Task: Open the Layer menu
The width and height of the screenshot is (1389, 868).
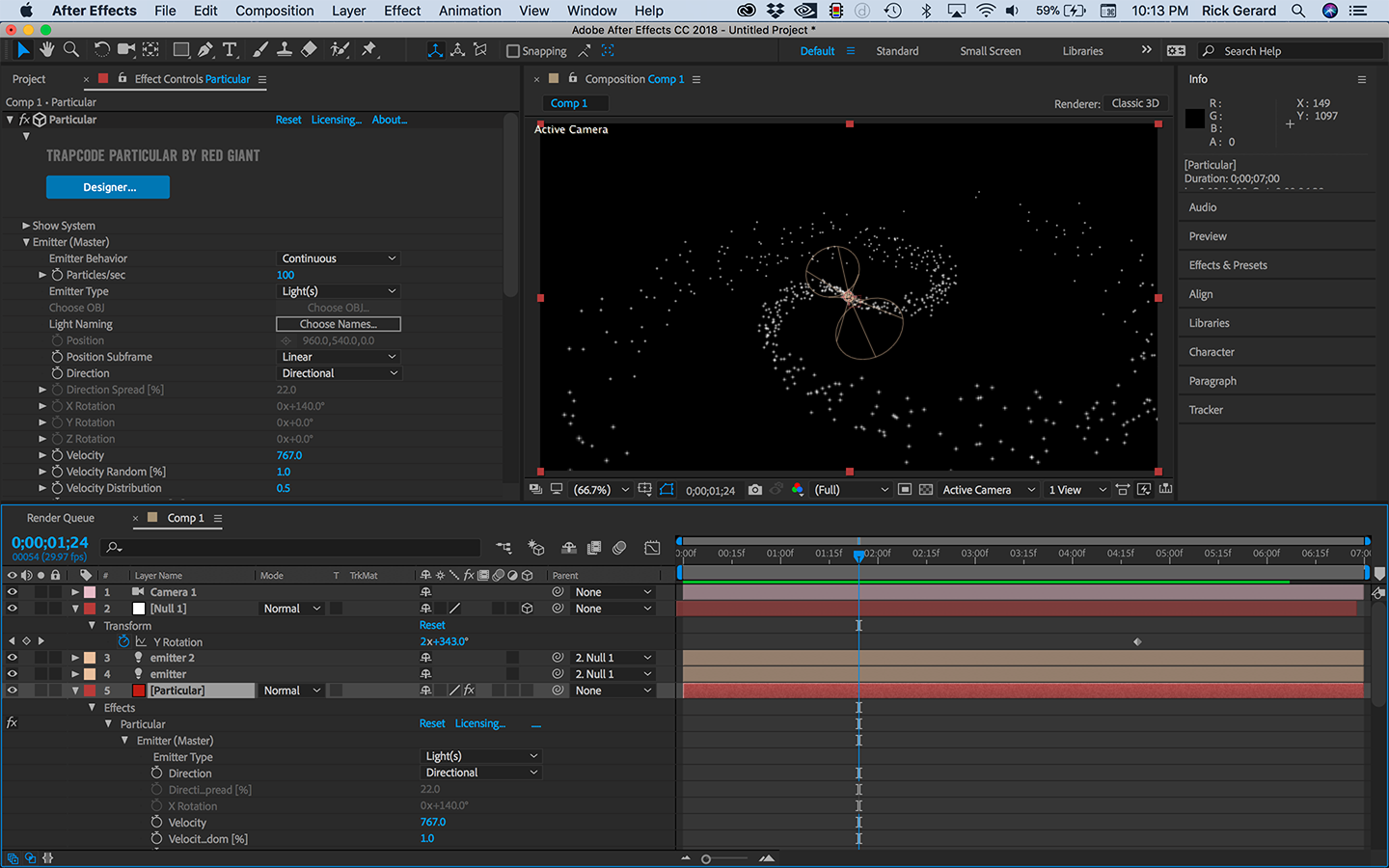Action: click(348, 11)
